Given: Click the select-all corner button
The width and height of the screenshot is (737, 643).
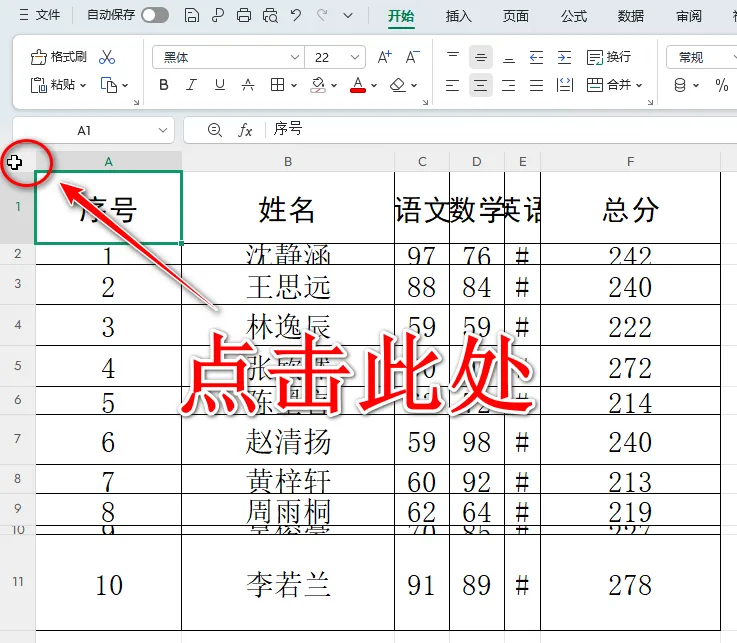Looking at the screenshot, I should [x=18, y=162].
